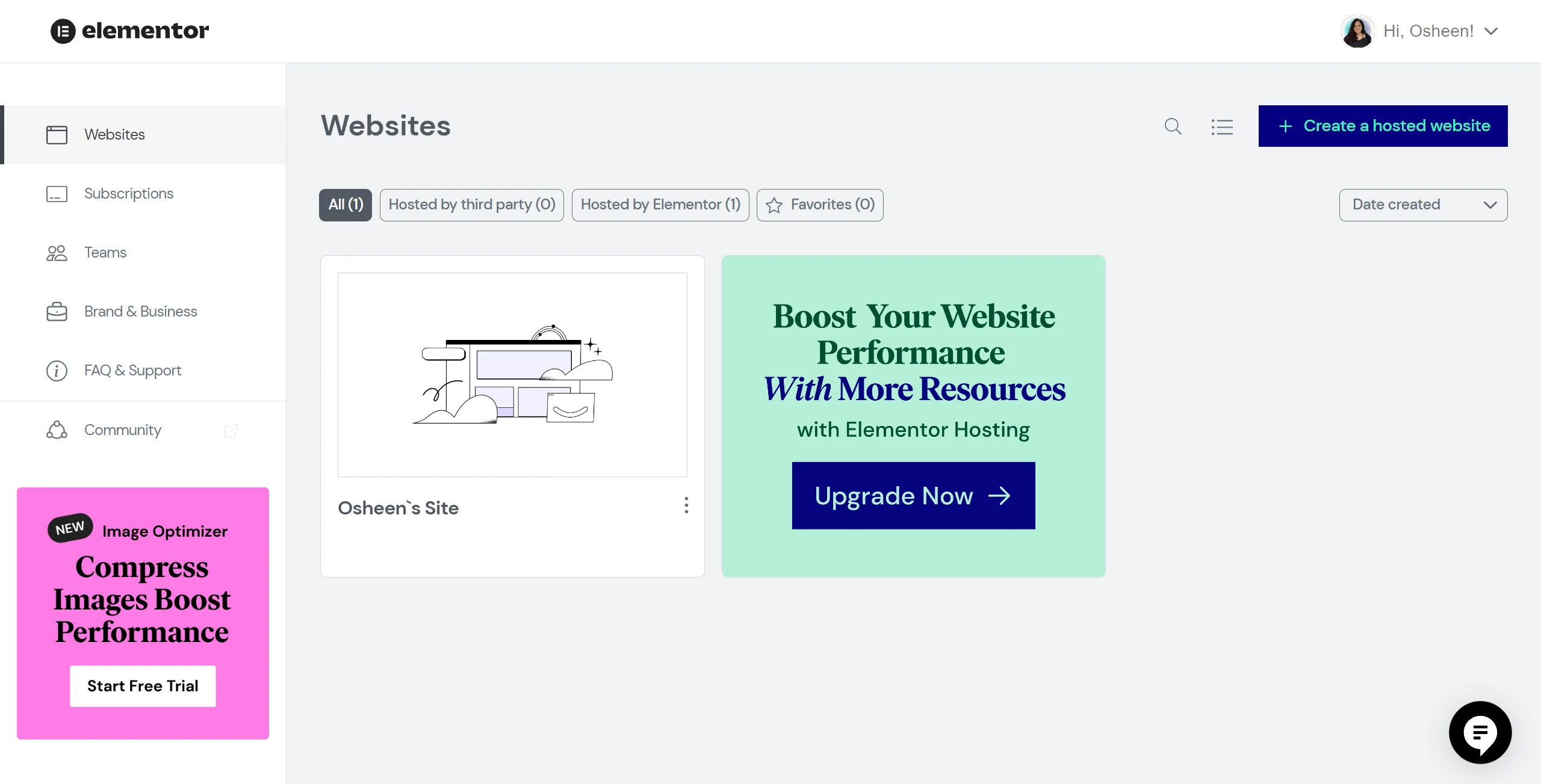This screenshot has width=1541, height=784.
Task: Search websites with magnifier icon
Action: click(x=1173, y=126)
